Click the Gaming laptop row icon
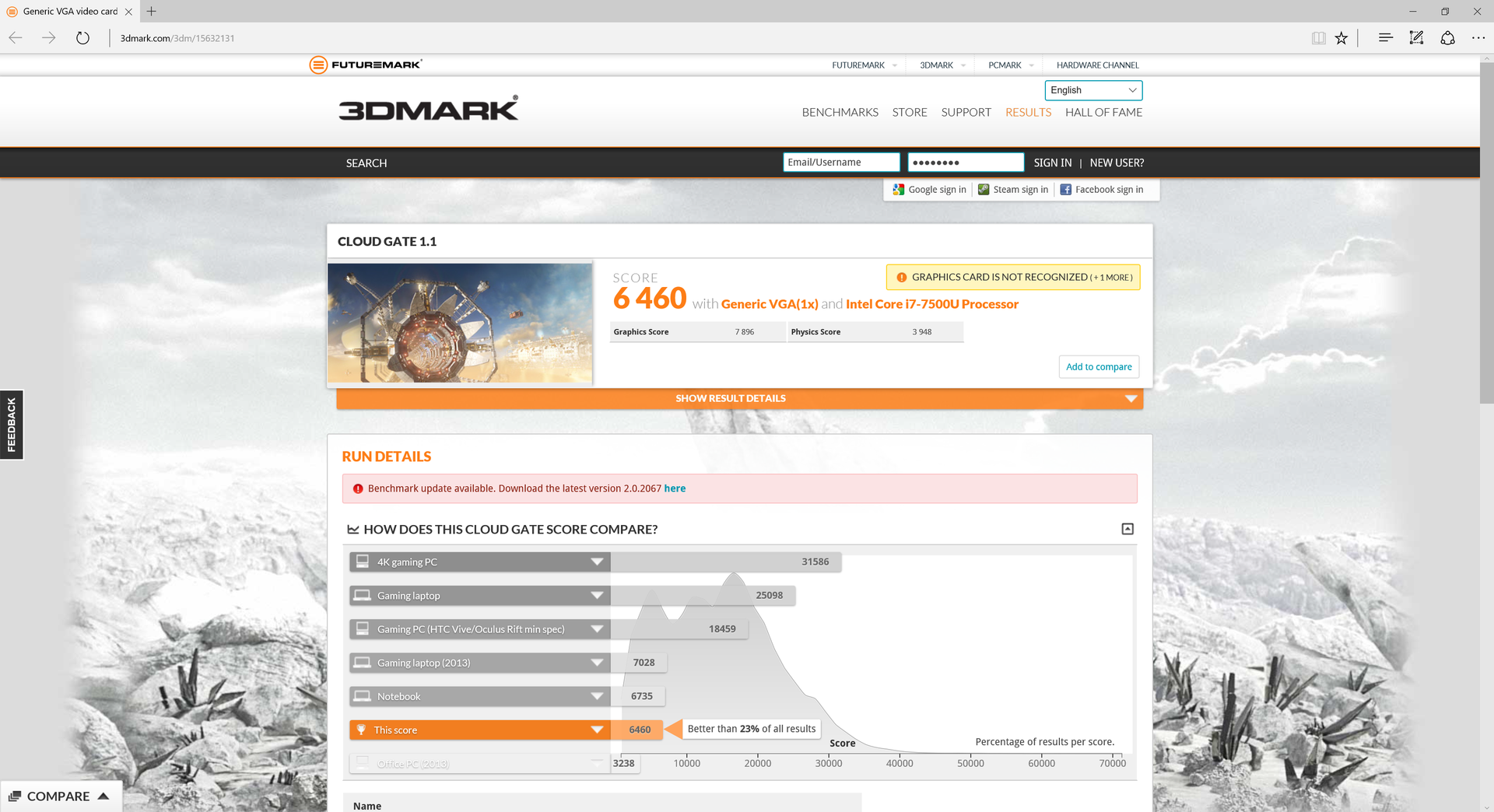1494x812 pixels. coord(363,595)
